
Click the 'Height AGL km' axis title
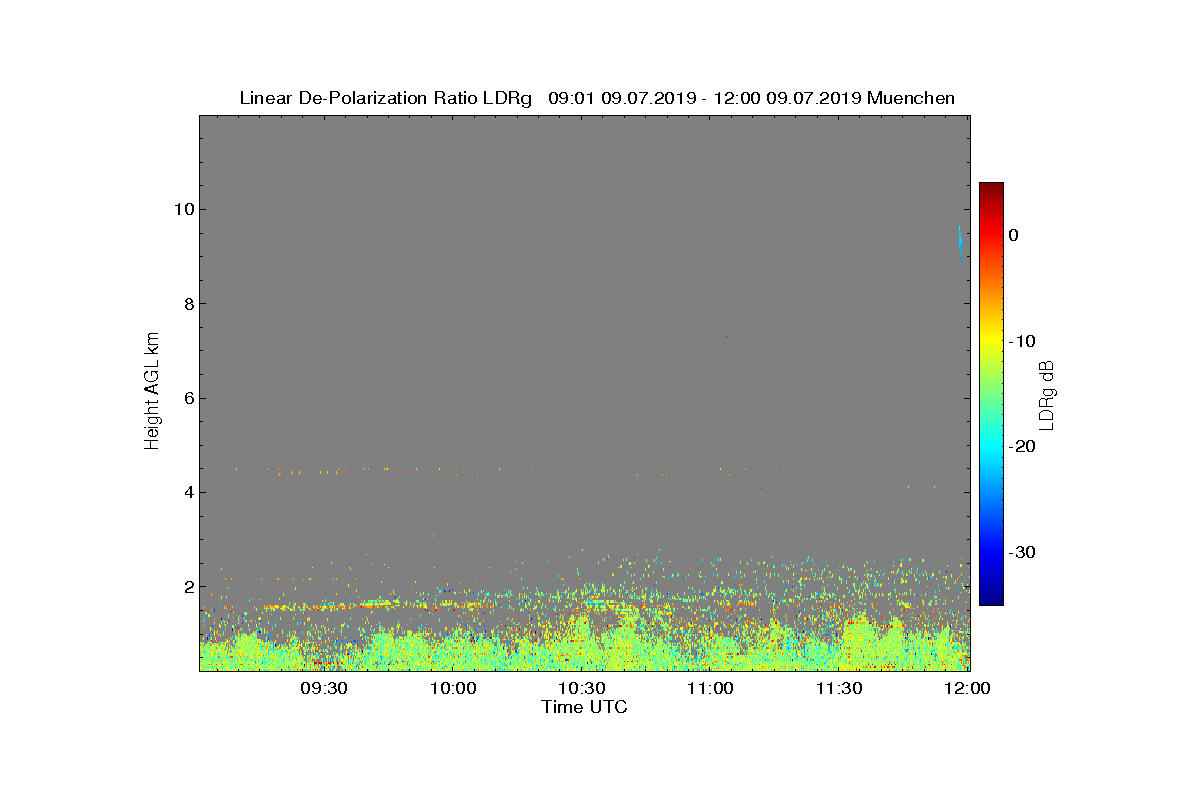coord(152,392)
